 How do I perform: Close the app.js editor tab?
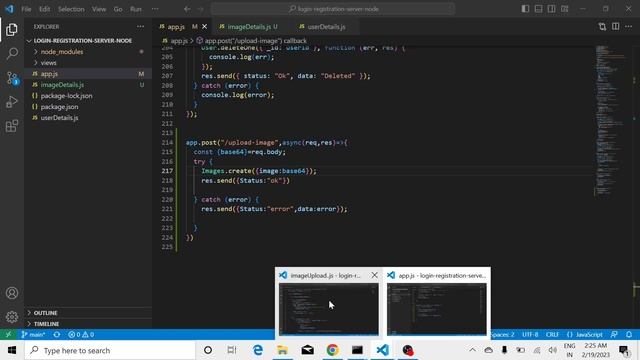pos(204,27)
